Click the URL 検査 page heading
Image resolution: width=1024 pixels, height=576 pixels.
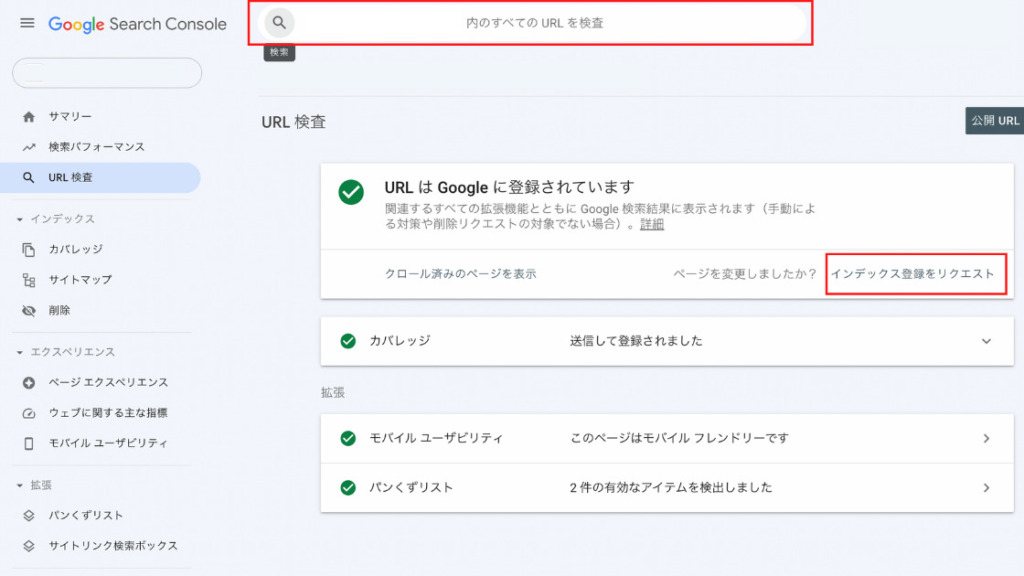[294, 122]
